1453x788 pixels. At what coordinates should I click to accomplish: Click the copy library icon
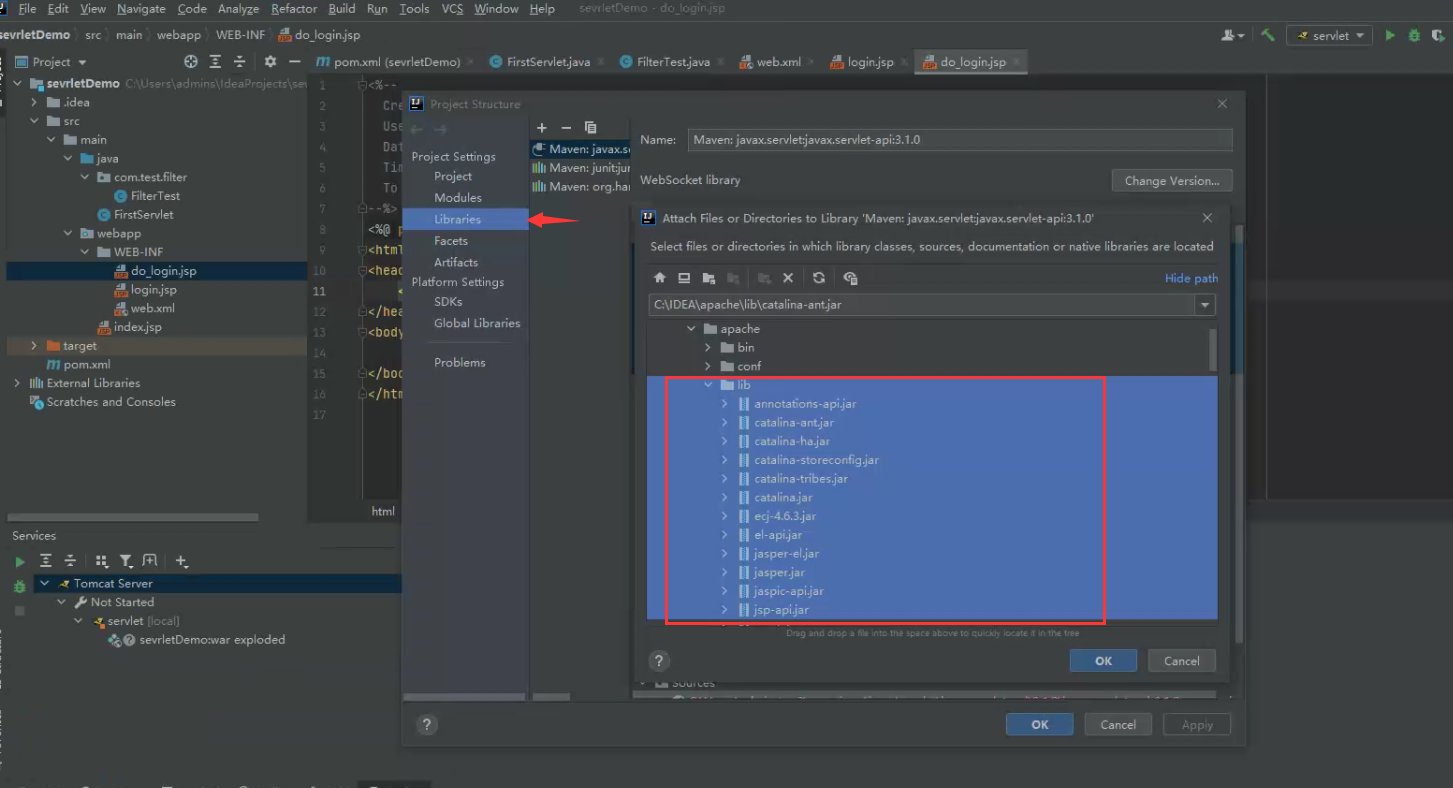[x=591, y=127]
